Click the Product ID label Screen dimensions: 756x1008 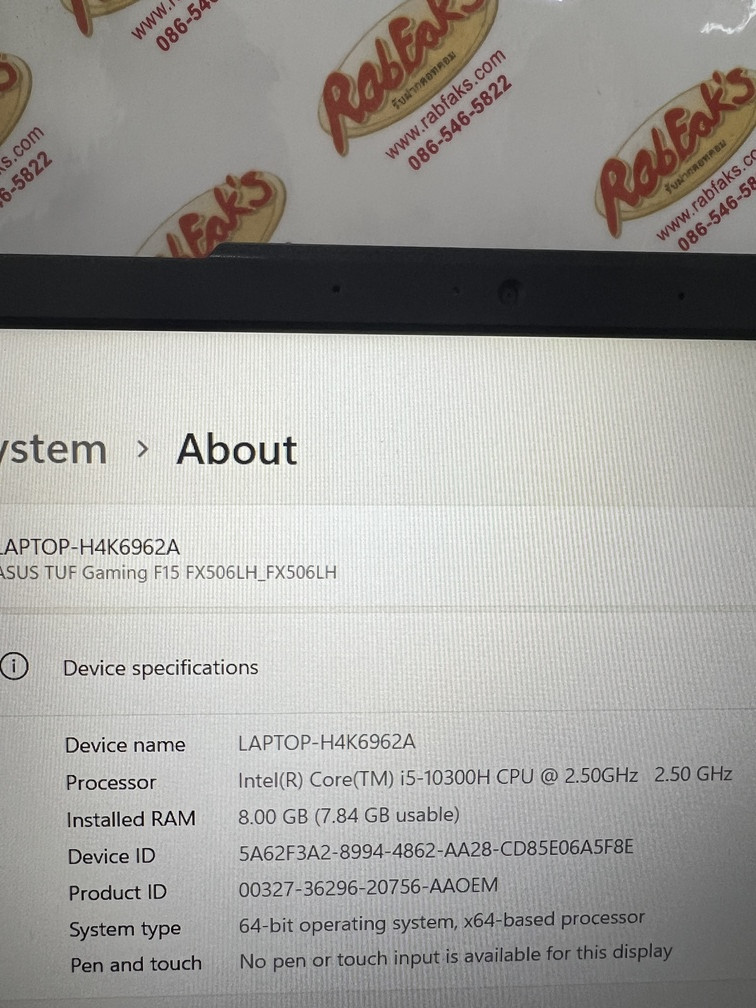tap(117, 893)
